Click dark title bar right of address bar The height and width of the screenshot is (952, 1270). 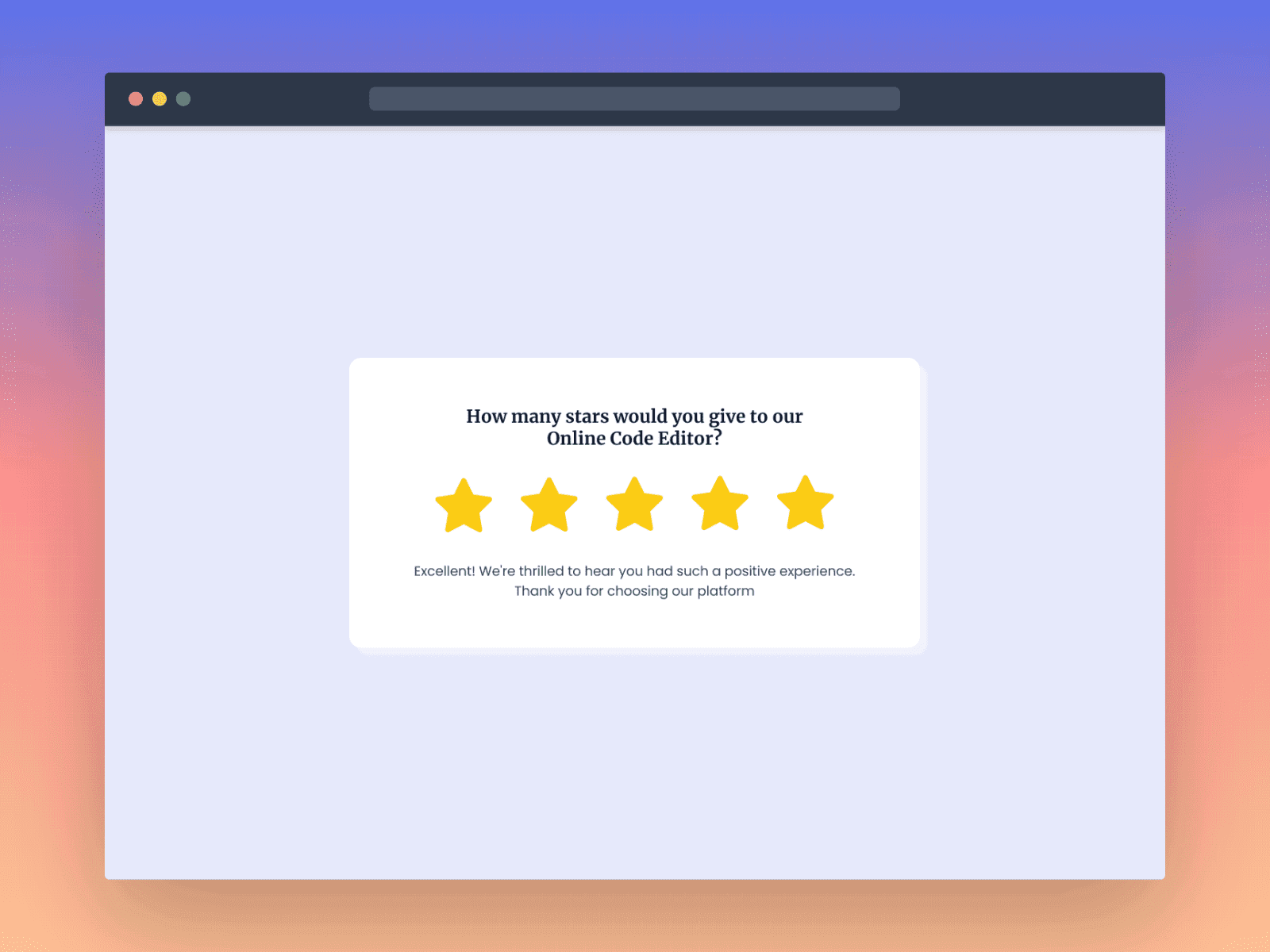pyautogui.click(x=1032, y=99)
